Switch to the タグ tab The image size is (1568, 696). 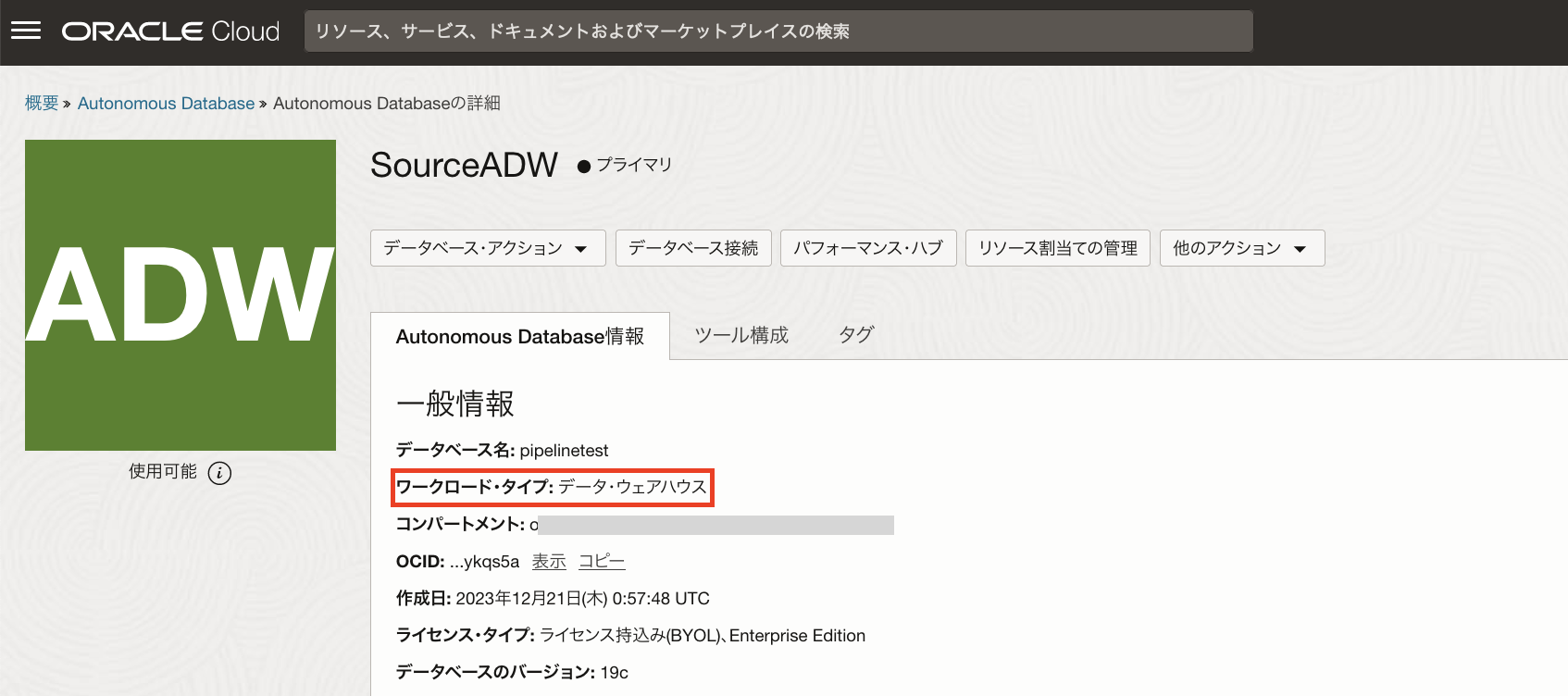pyautogui.click(x=856, y=335)
